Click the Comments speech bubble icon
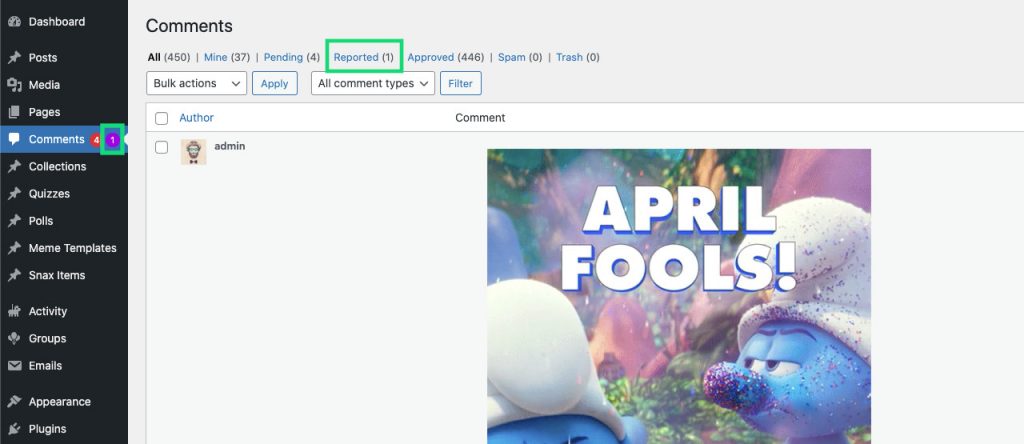This screenshot has width=1024, height=444. 14,139
